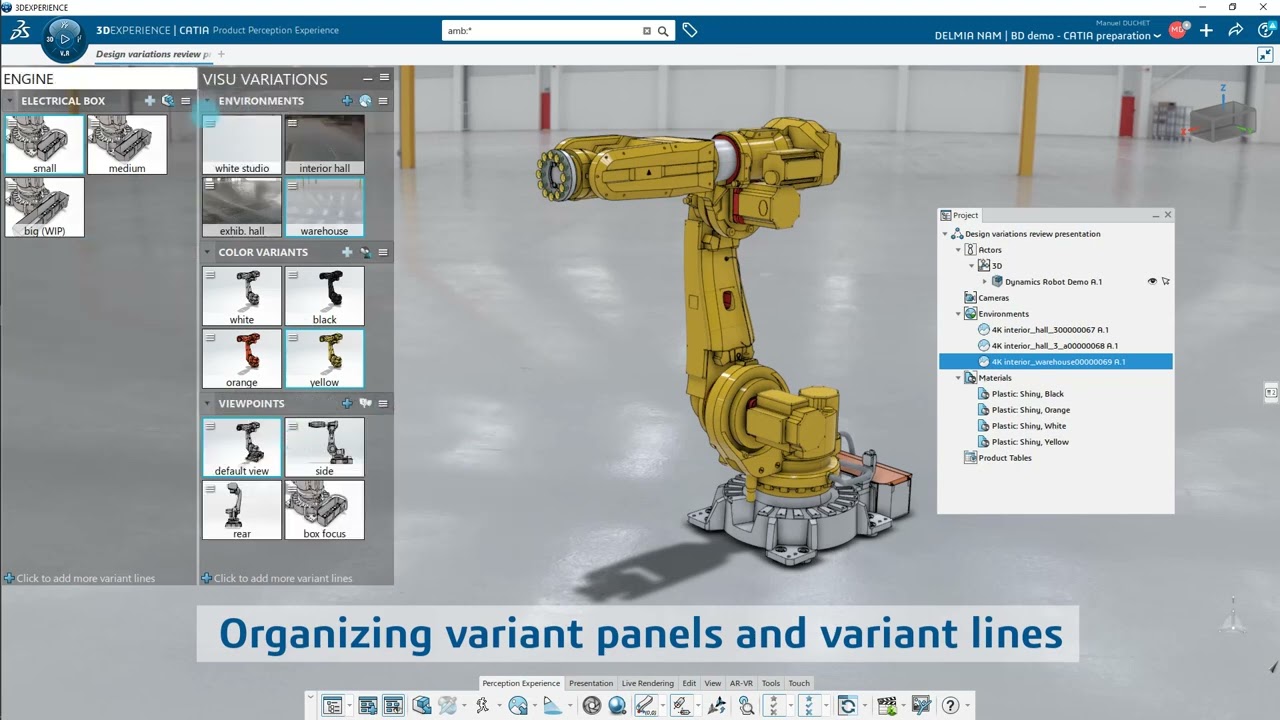Collapse Actors node in Project tree
This screenshot has width=1280, height=720.
[958, 250]
